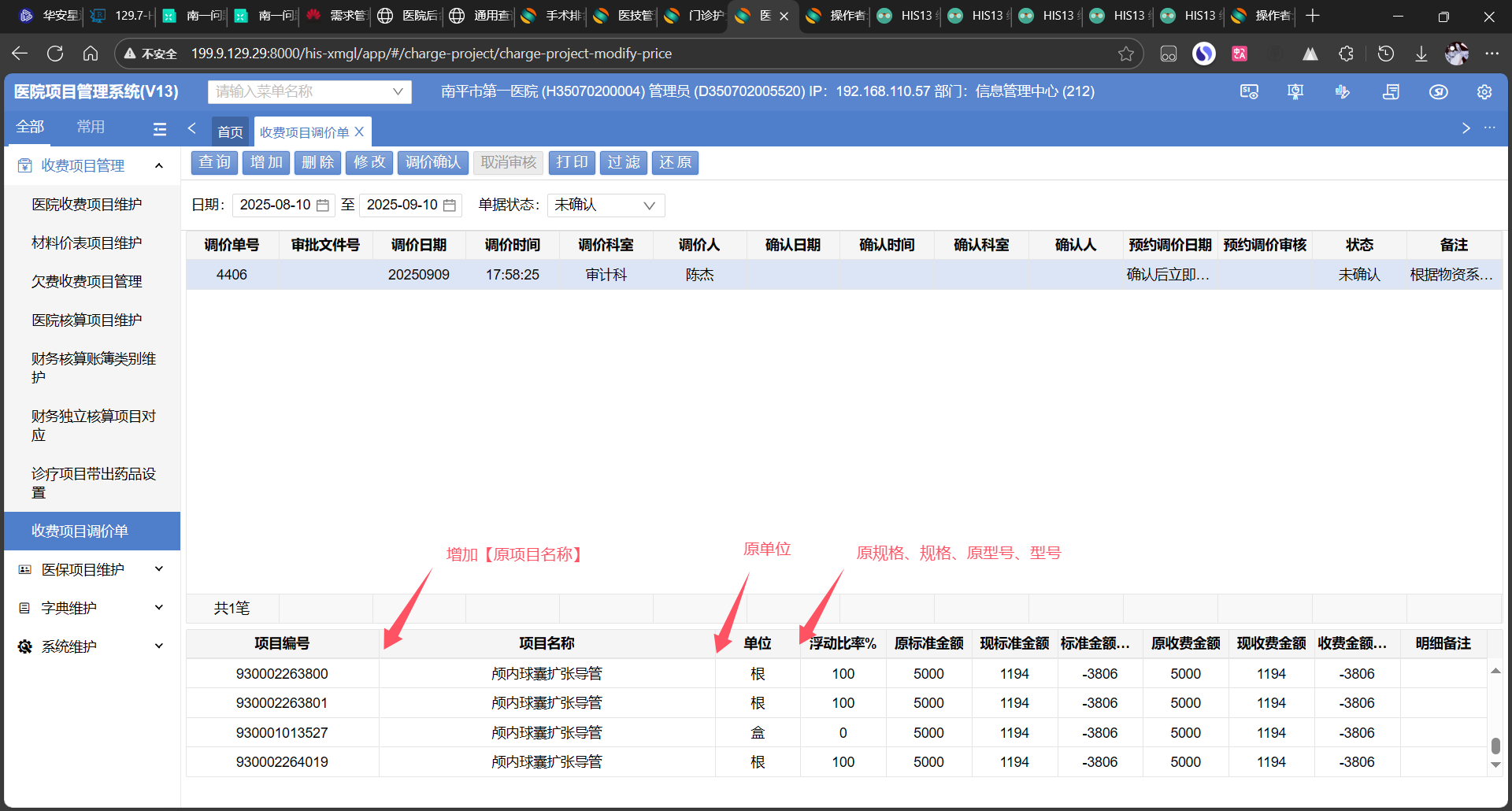Click the 不安全 site security warning
1512x811 pixels.
(150, 54)
